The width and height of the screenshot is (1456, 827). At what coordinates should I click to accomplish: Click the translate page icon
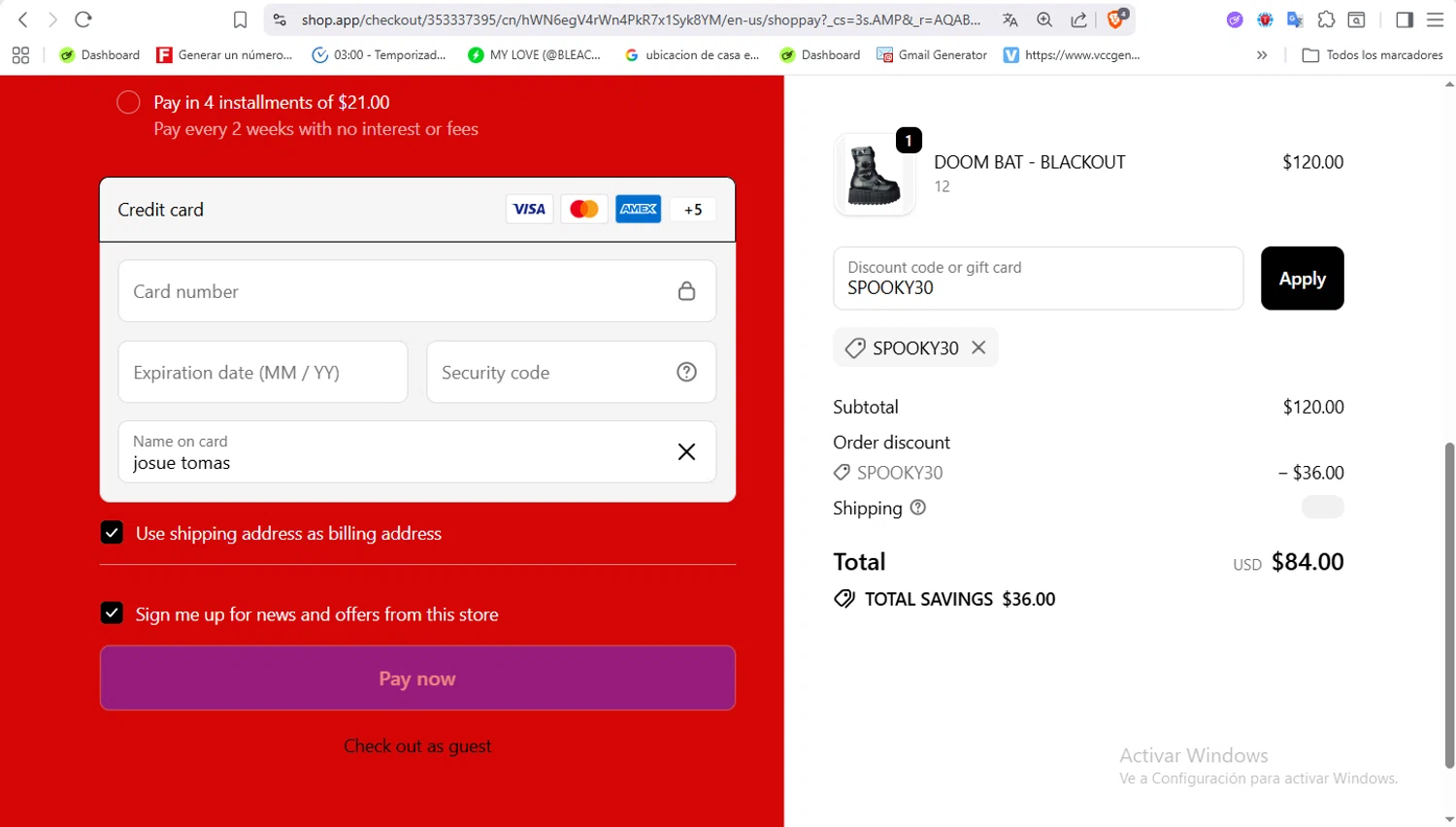[1010, 19]
